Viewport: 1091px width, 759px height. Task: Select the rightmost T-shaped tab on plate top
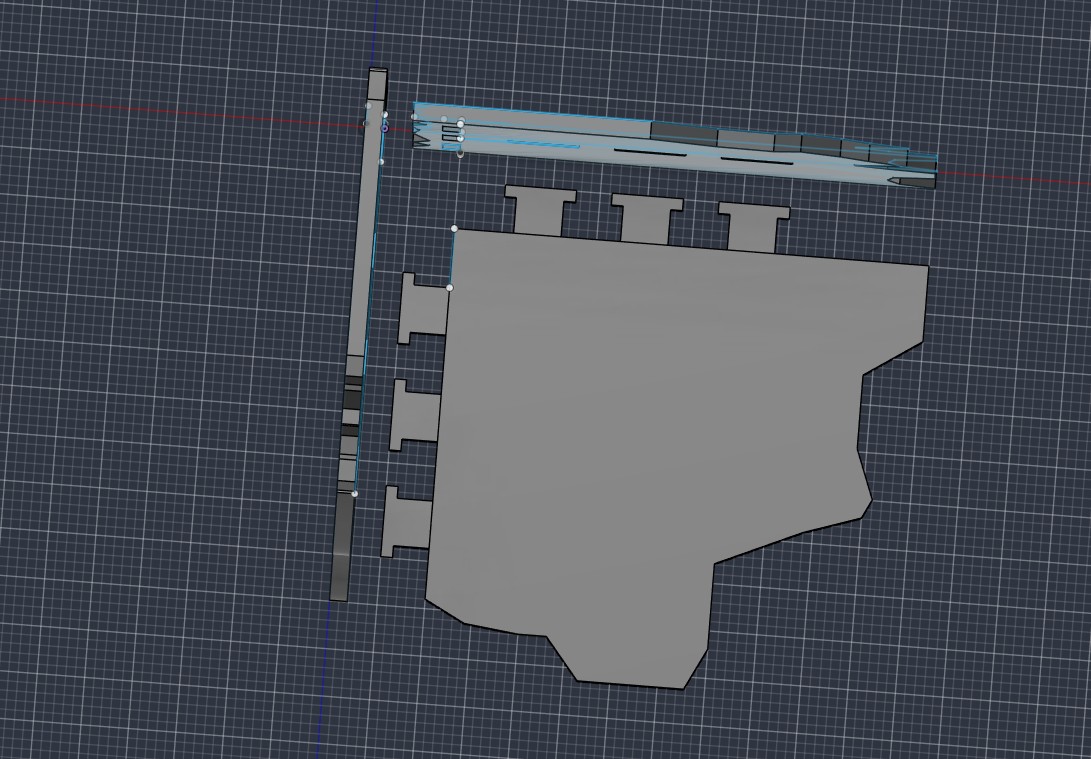pos(754,227)
